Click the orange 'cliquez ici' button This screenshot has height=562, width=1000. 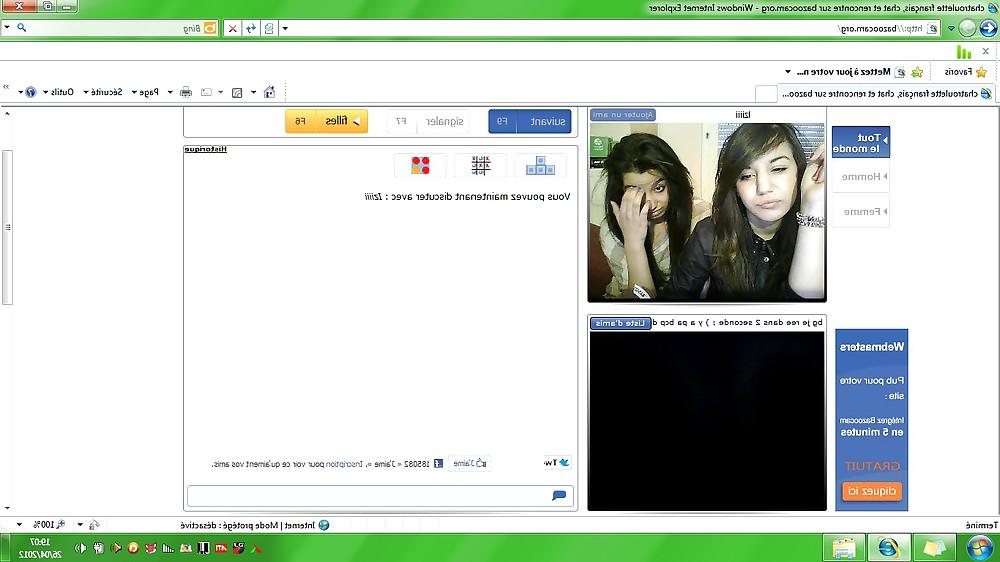pos(872,491)
